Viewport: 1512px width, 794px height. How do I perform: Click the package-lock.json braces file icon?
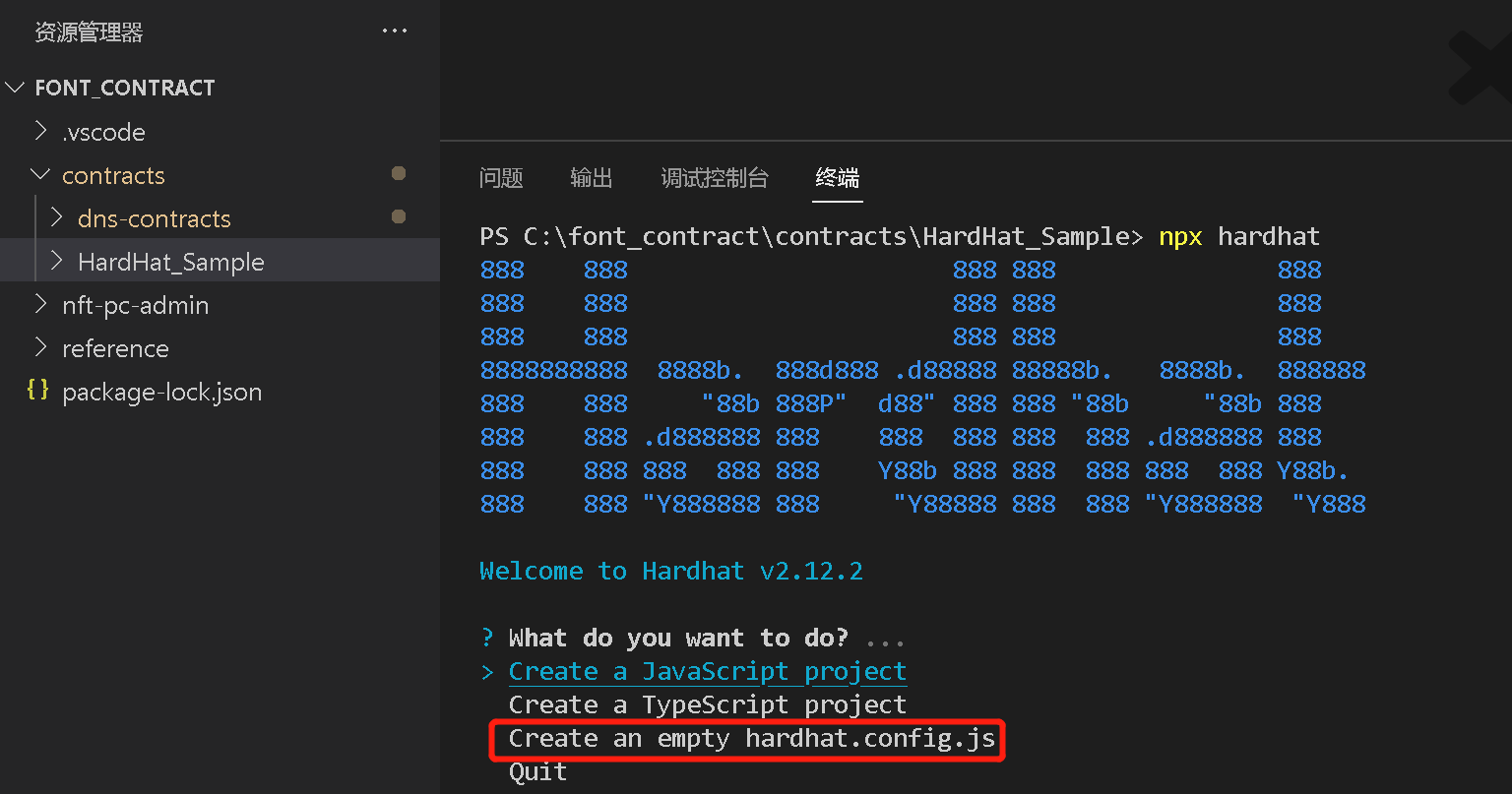pos(37,391)
